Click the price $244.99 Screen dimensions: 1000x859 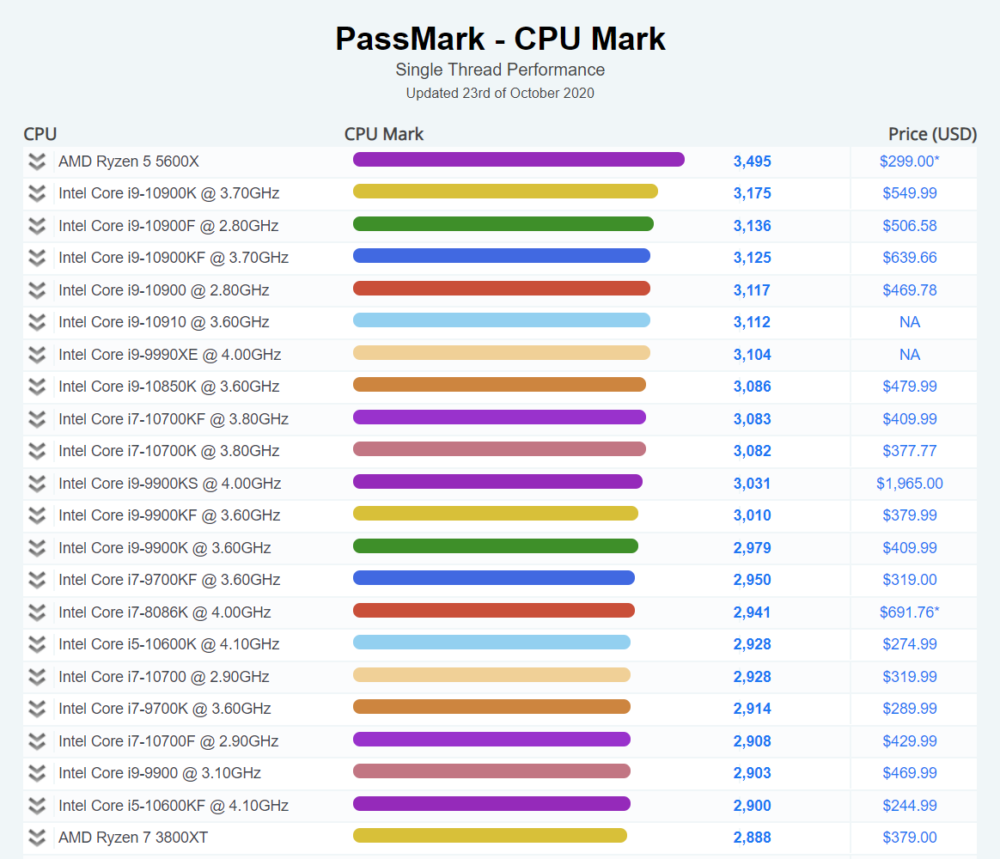[909, 805]
